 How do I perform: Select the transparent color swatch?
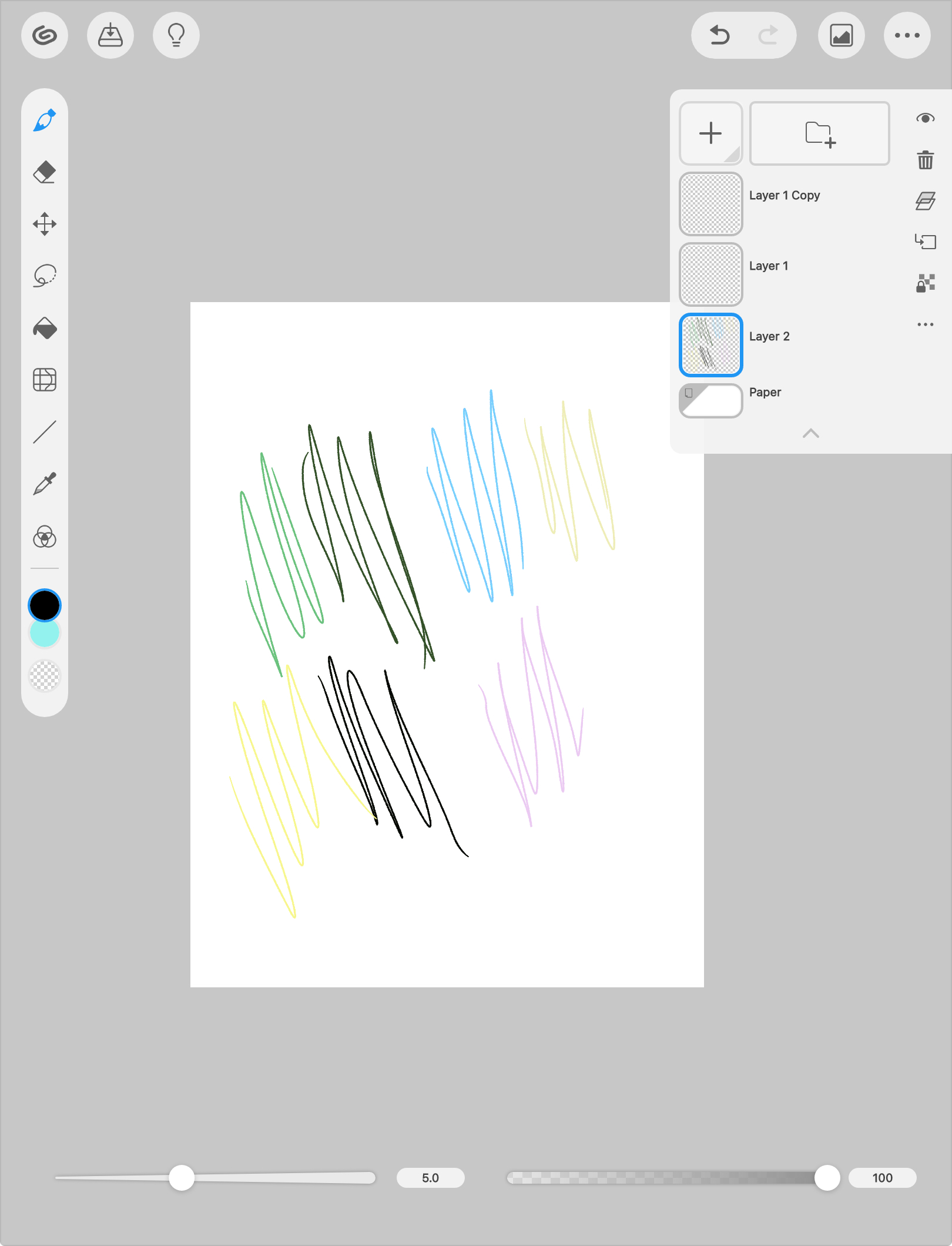[x=45, y=676]
